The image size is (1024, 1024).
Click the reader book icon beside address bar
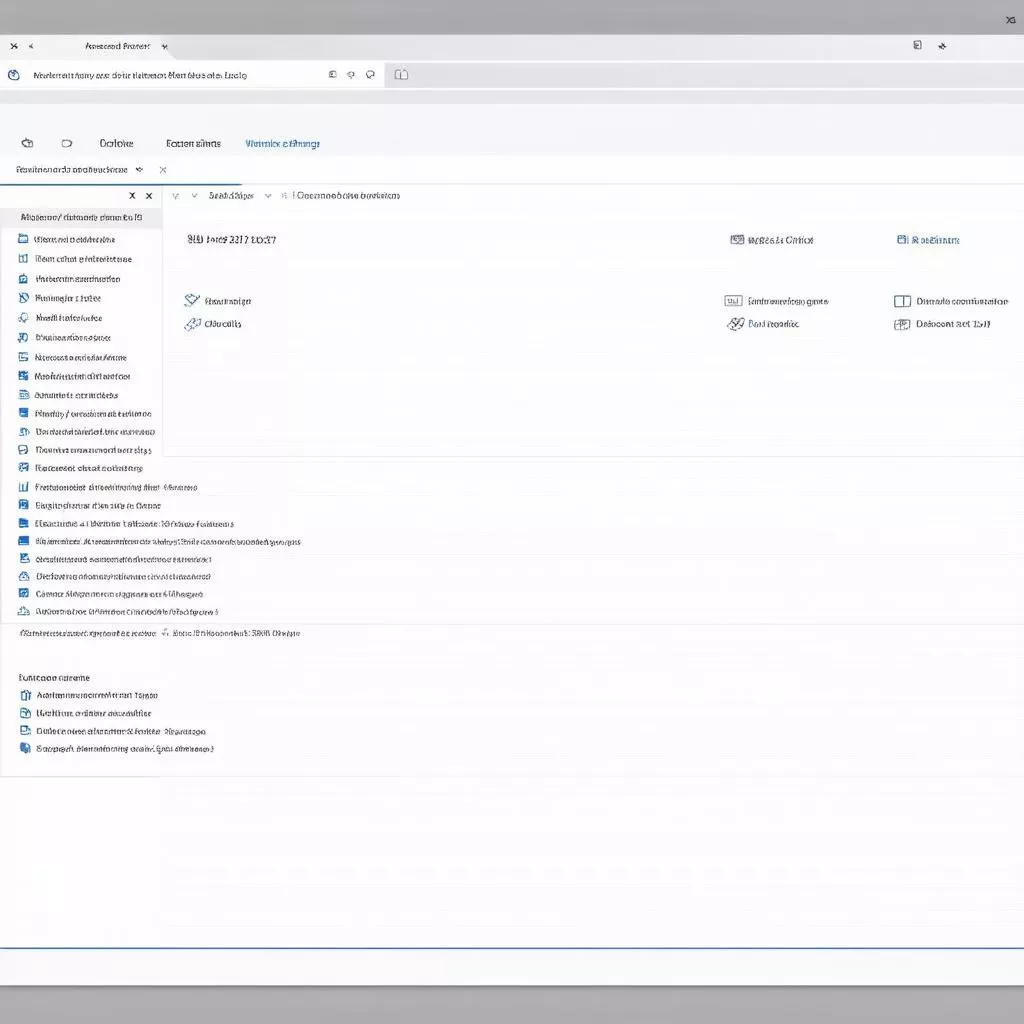[401, 75]
